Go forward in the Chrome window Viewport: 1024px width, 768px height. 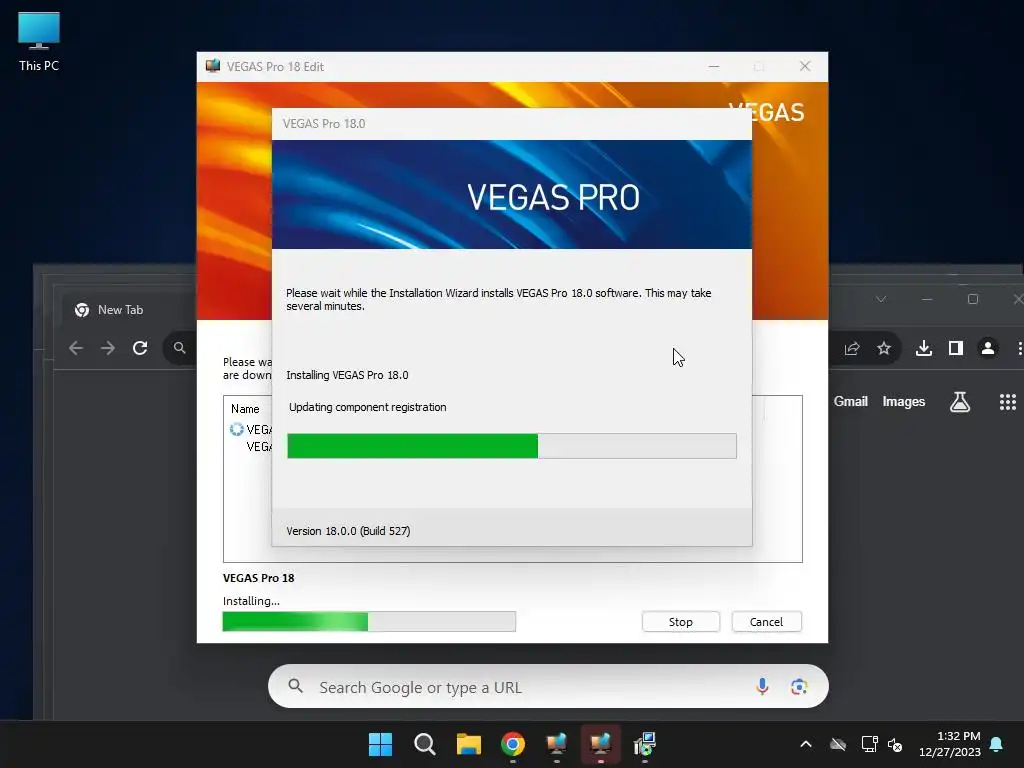[108, 348]
